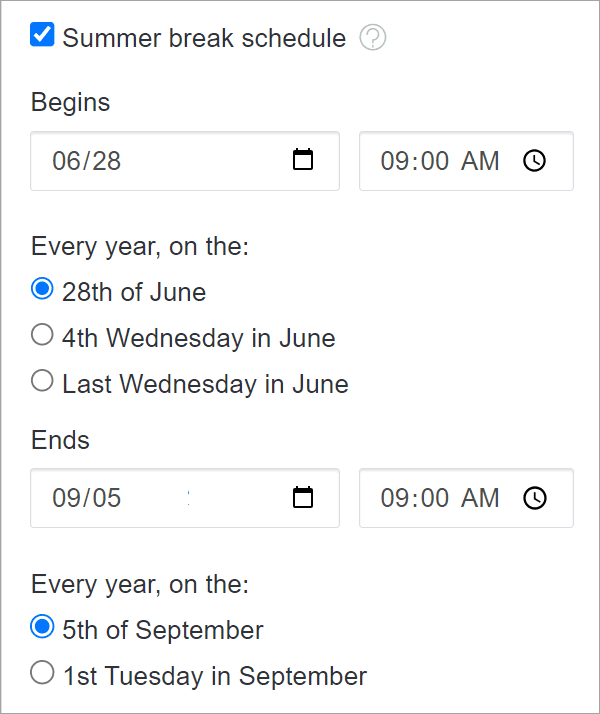Select 5th of September radio option
Image resolution: width=600 pixels, height=714 pixels.
42,627
